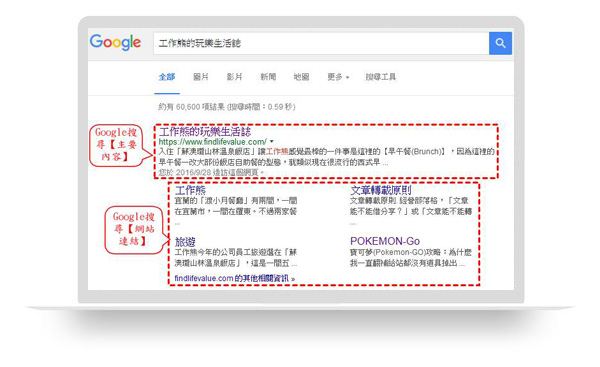
Task: Select the 全部 tab
Action: point(167,77)
